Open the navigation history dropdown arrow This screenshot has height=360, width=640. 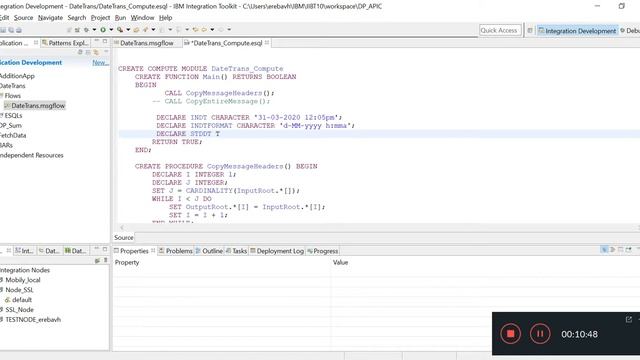tap(212, 29)
